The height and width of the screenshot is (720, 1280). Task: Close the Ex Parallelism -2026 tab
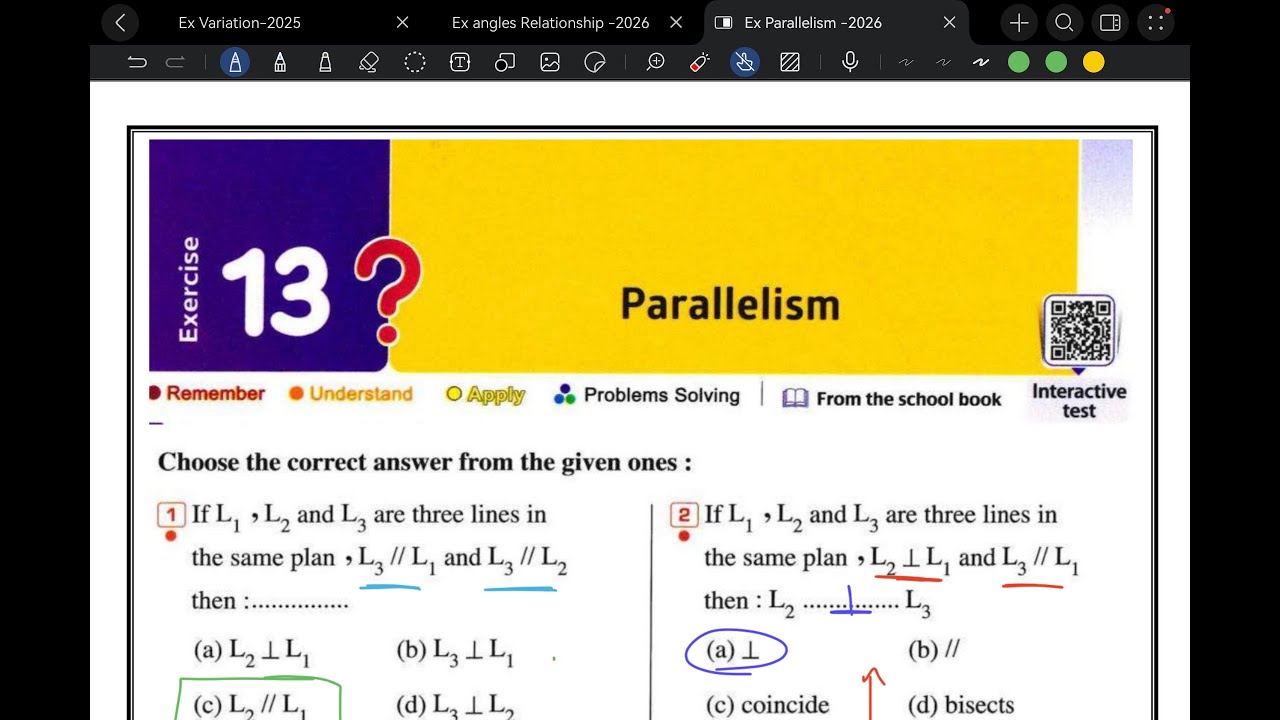coord(949,22)
